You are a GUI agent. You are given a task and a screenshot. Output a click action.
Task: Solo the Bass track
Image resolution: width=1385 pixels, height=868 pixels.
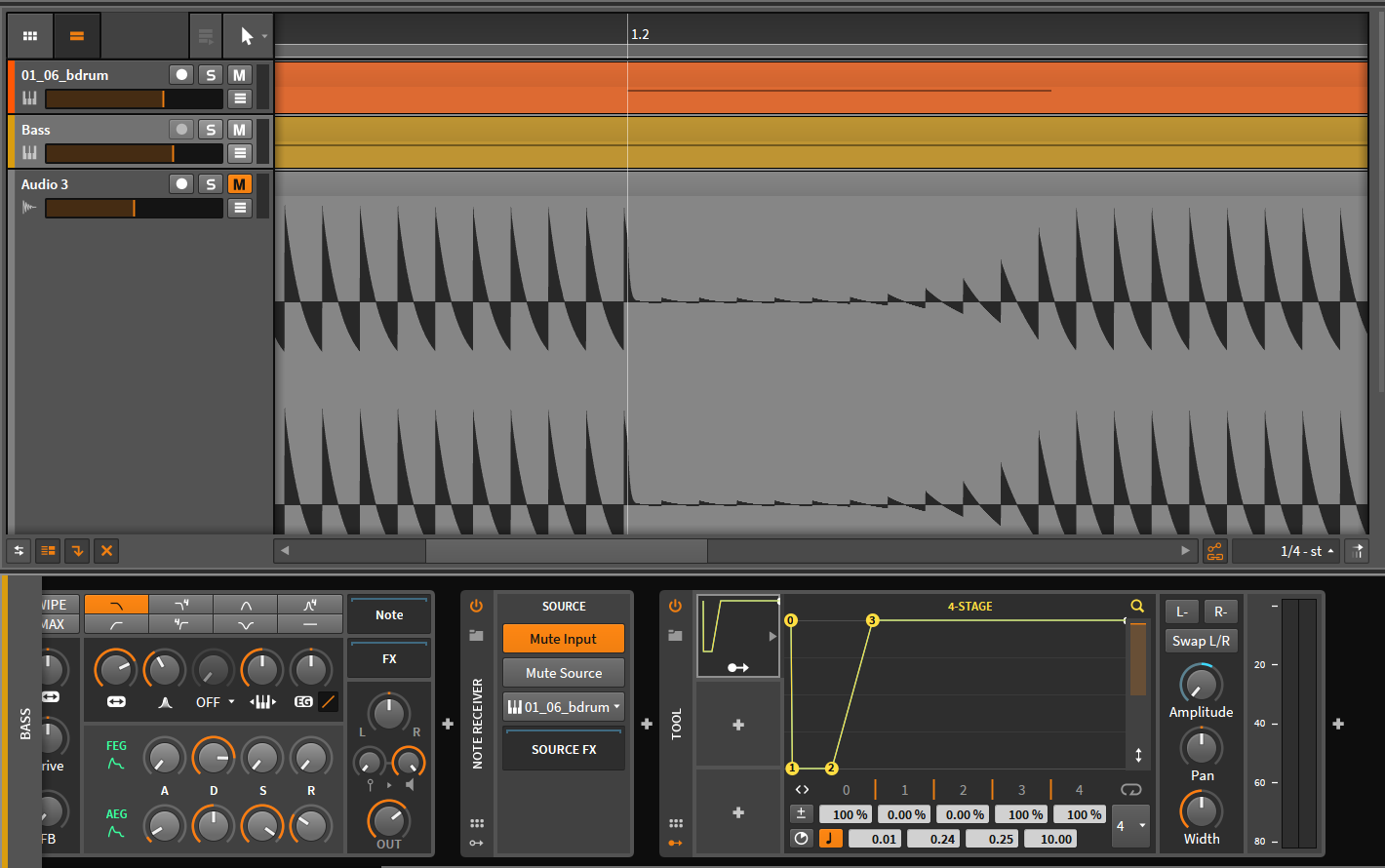pyautogui.click(x=210, y=130)
